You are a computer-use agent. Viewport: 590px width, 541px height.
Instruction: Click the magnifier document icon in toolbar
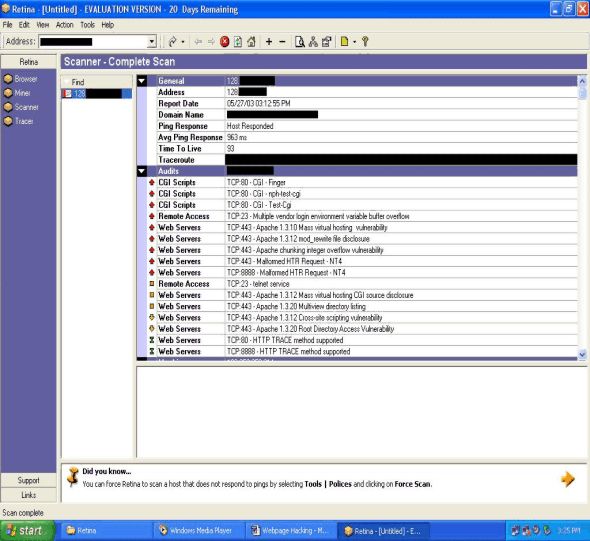tap(300, 42)
